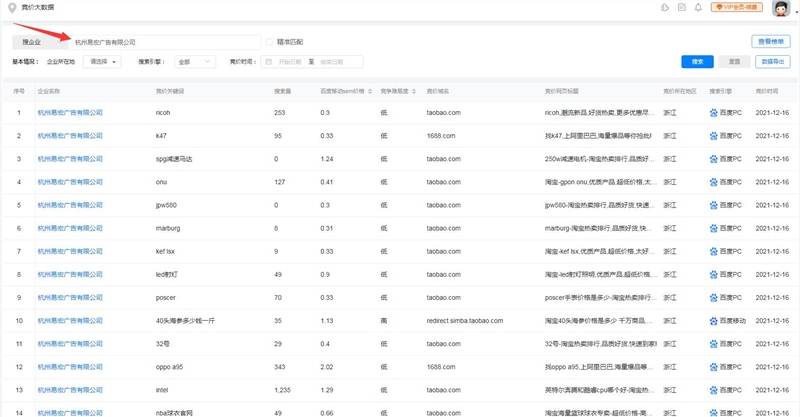800x417 pixels.
Task: Click the calendar icon in start date field
Action: point(267,62)
